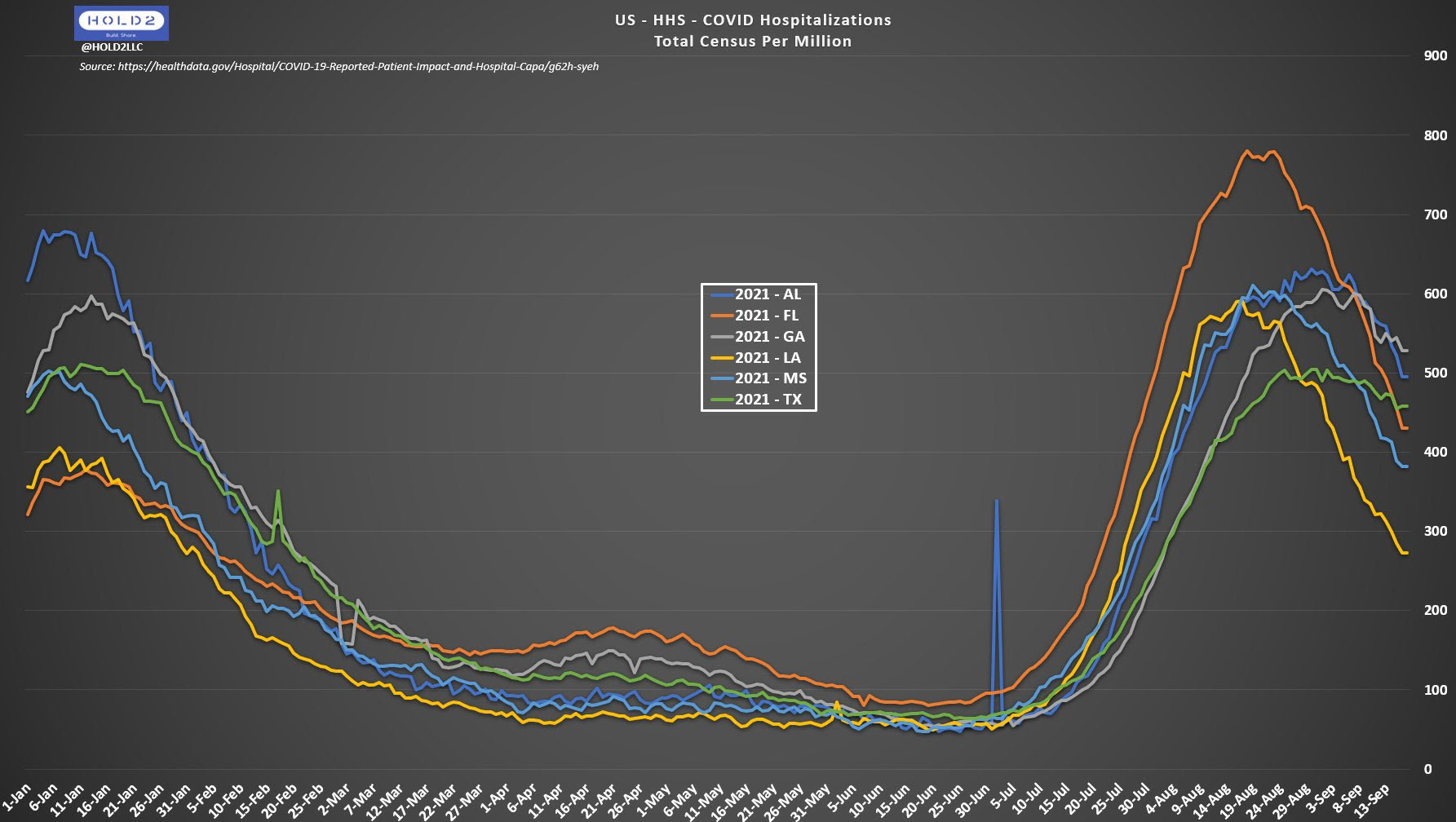1456x822 pixels.
Task: Click the 500 y-axis label
Action: [1435, 373]
